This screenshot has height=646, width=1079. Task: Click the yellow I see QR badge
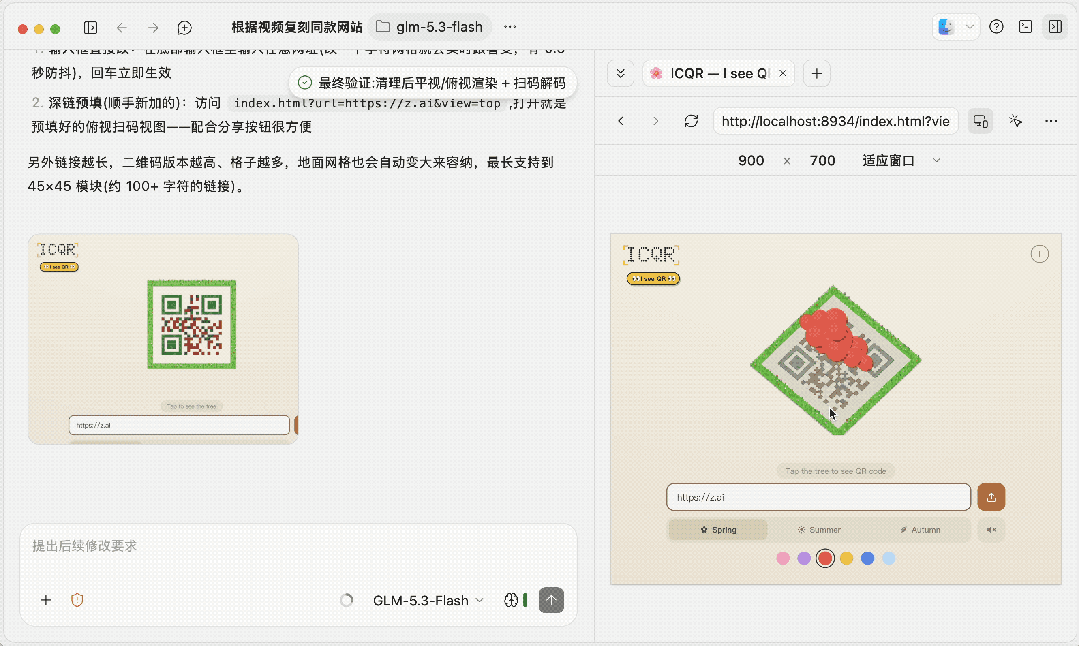pyautogui.click(x=653, y=279)
